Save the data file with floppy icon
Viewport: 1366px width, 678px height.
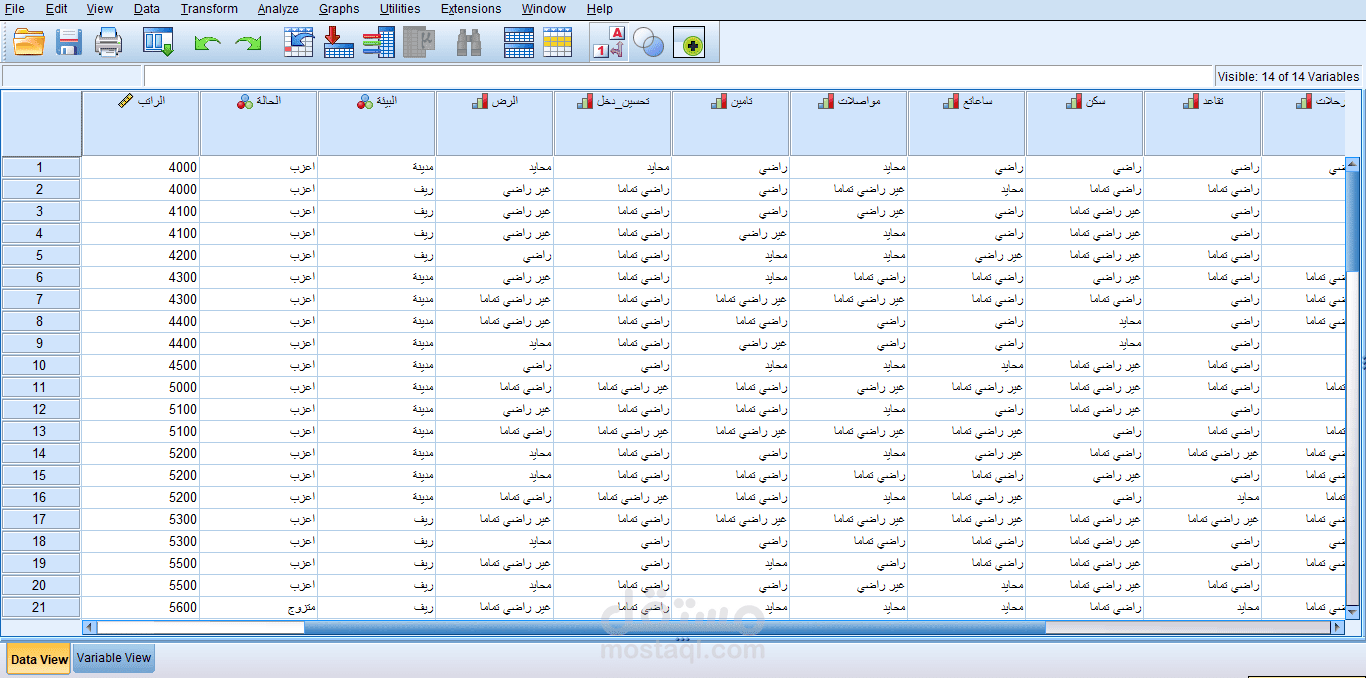[x=69, y=42]
